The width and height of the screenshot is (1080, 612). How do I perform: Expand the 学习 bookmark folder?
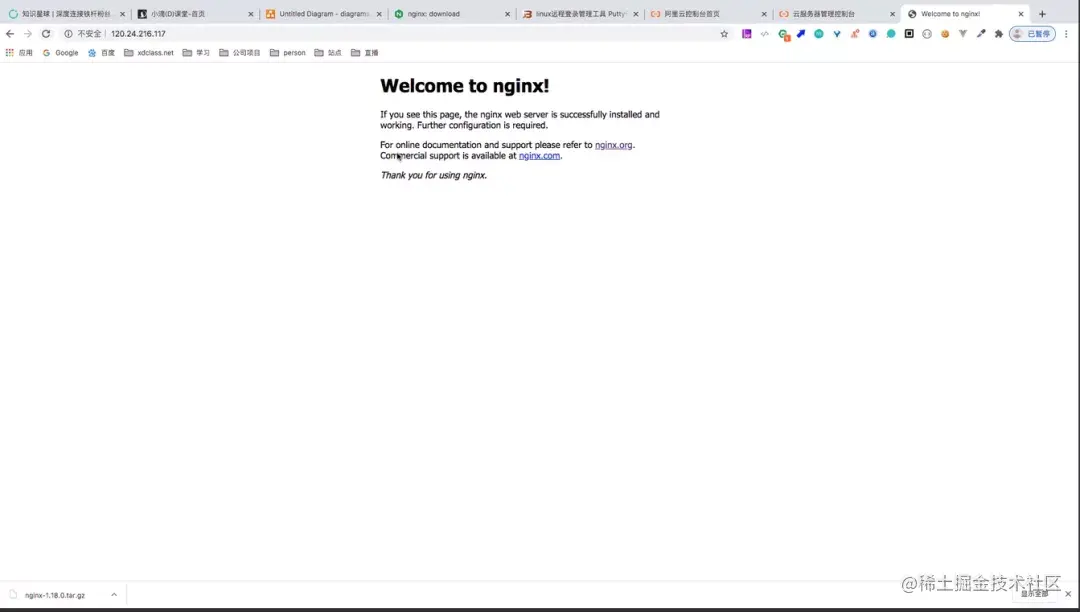196,52
